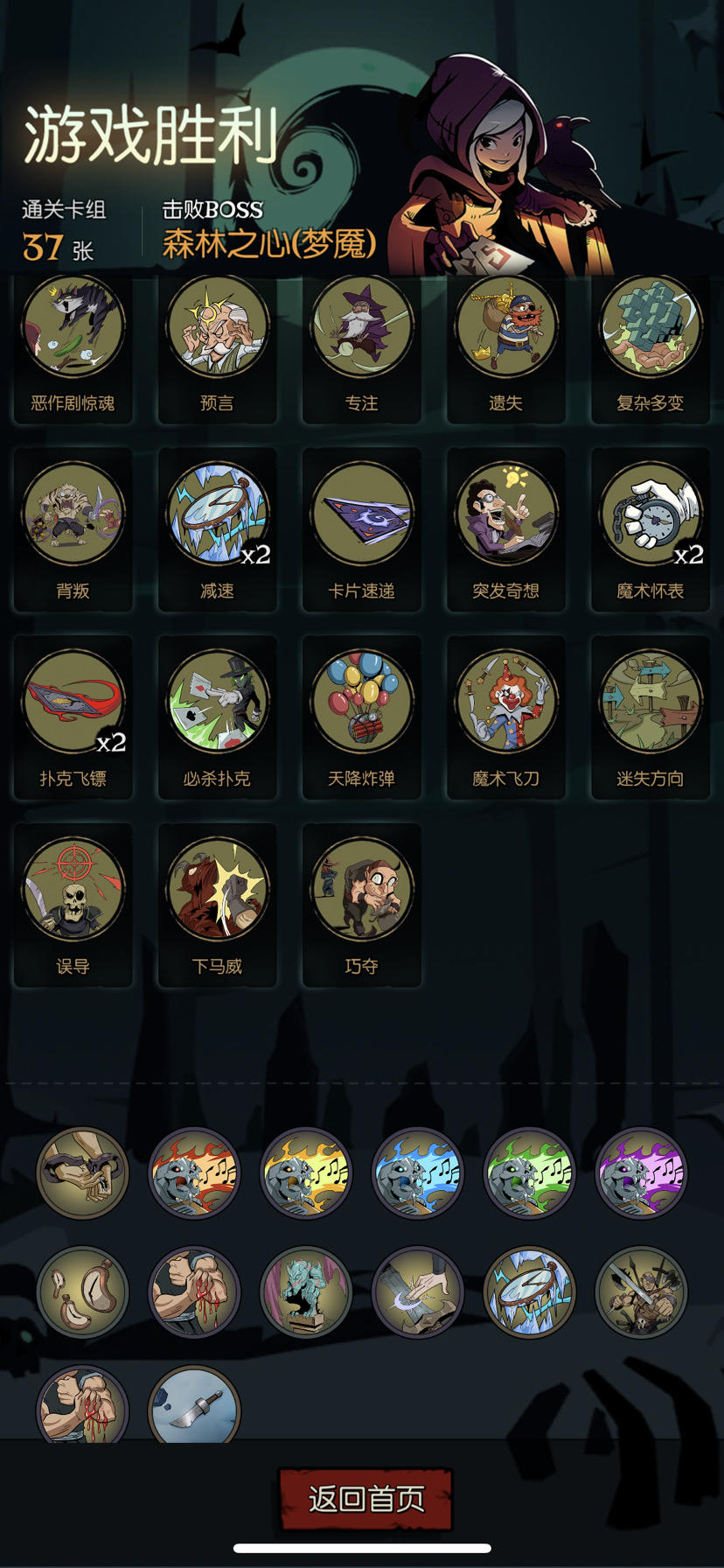Tap the 魔术飞刀 clown card
This screenshot has height=1568, width=724.
pos(506,701)
